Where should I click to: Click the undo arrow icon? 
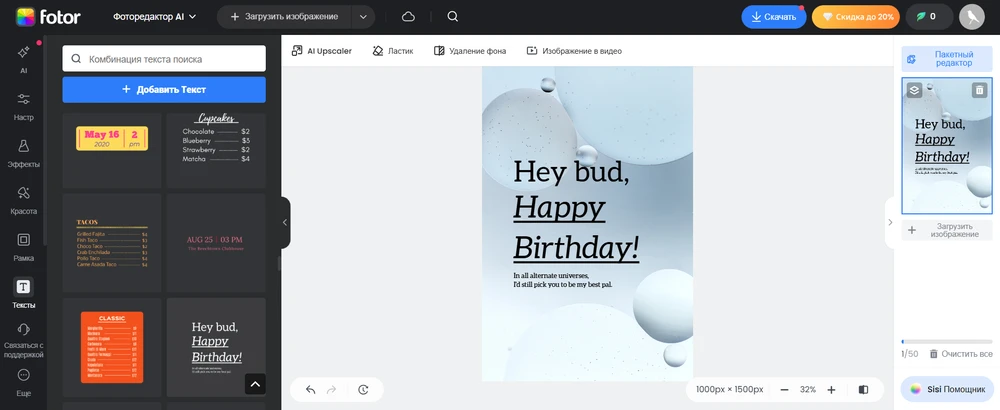click(x=311, y=390)
